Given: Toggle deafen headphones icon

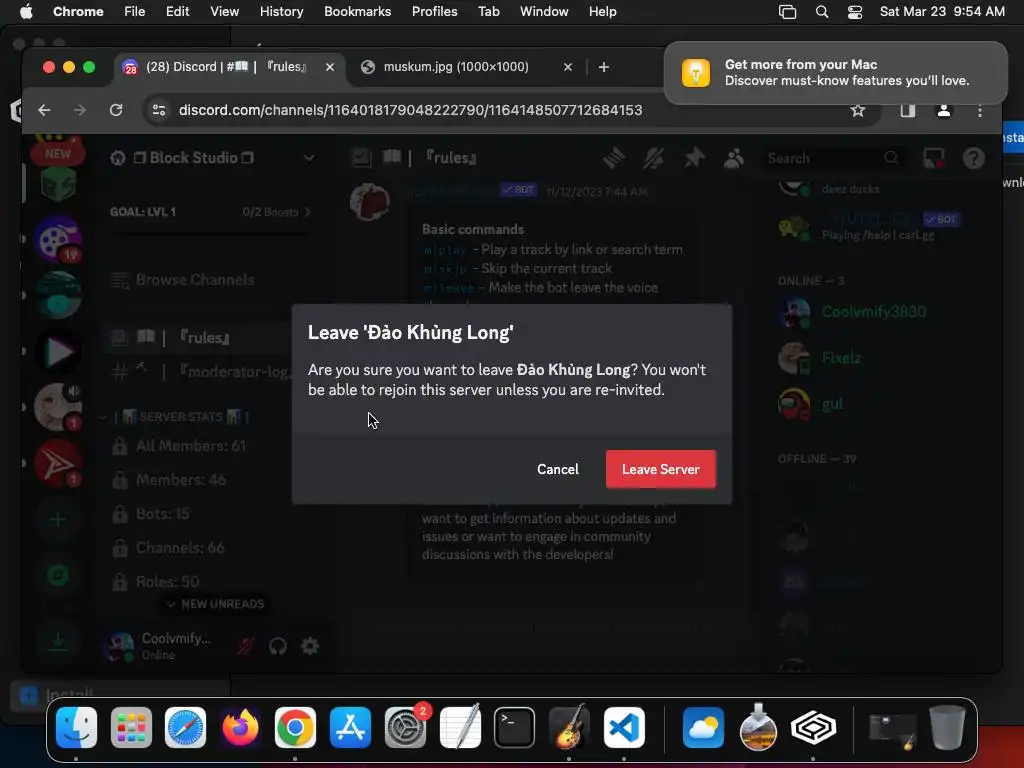Looking at the screenshot, I should point(278,646).
